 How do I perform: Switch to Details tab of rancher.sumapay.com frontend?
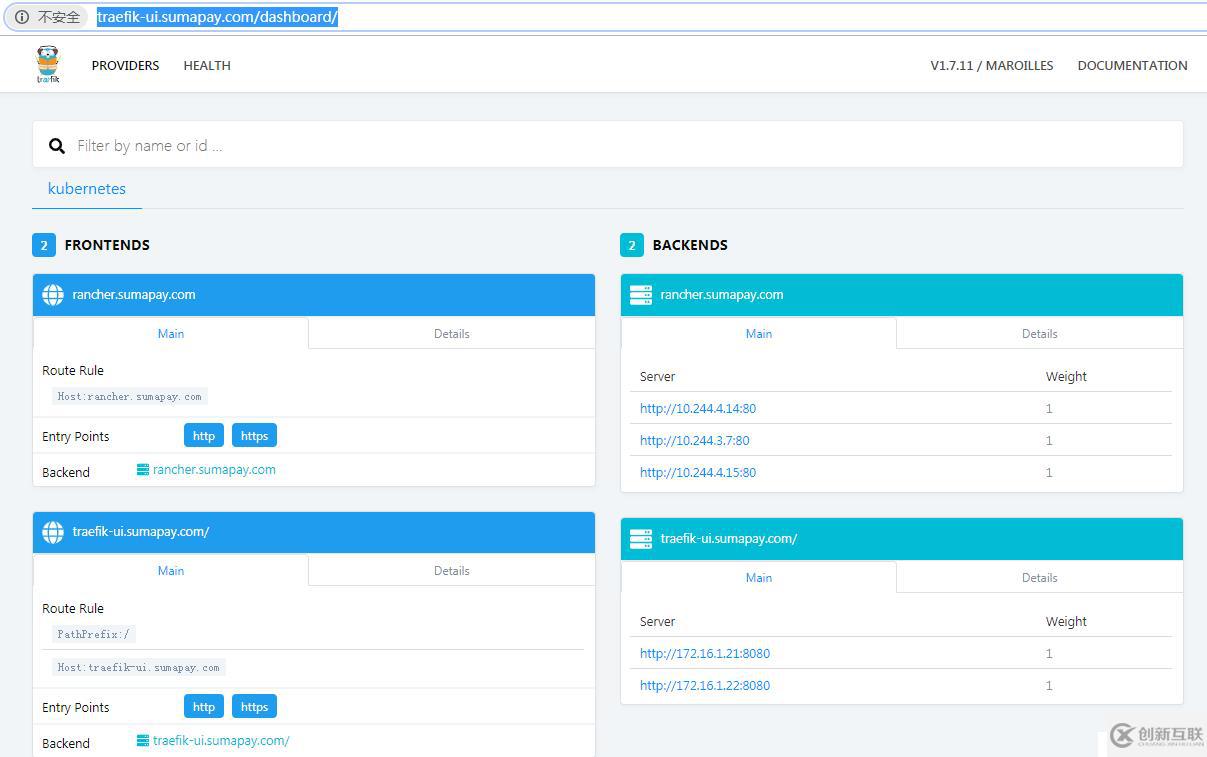pyautogui.click(x=452, y=333)
